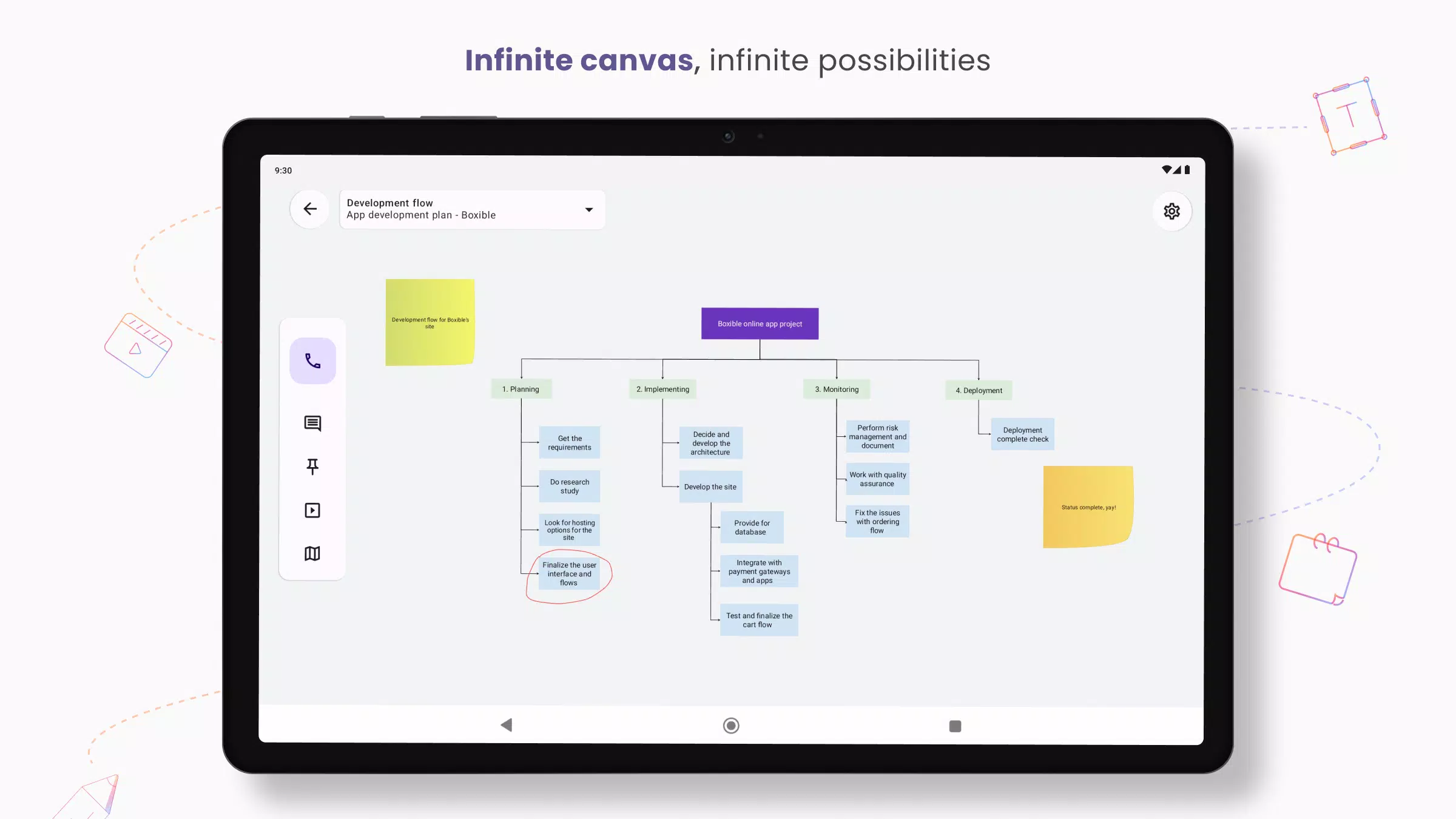This screenshot has width=1456, height=819.
Task: Select the Develop the site box
Action: [710, 487]
